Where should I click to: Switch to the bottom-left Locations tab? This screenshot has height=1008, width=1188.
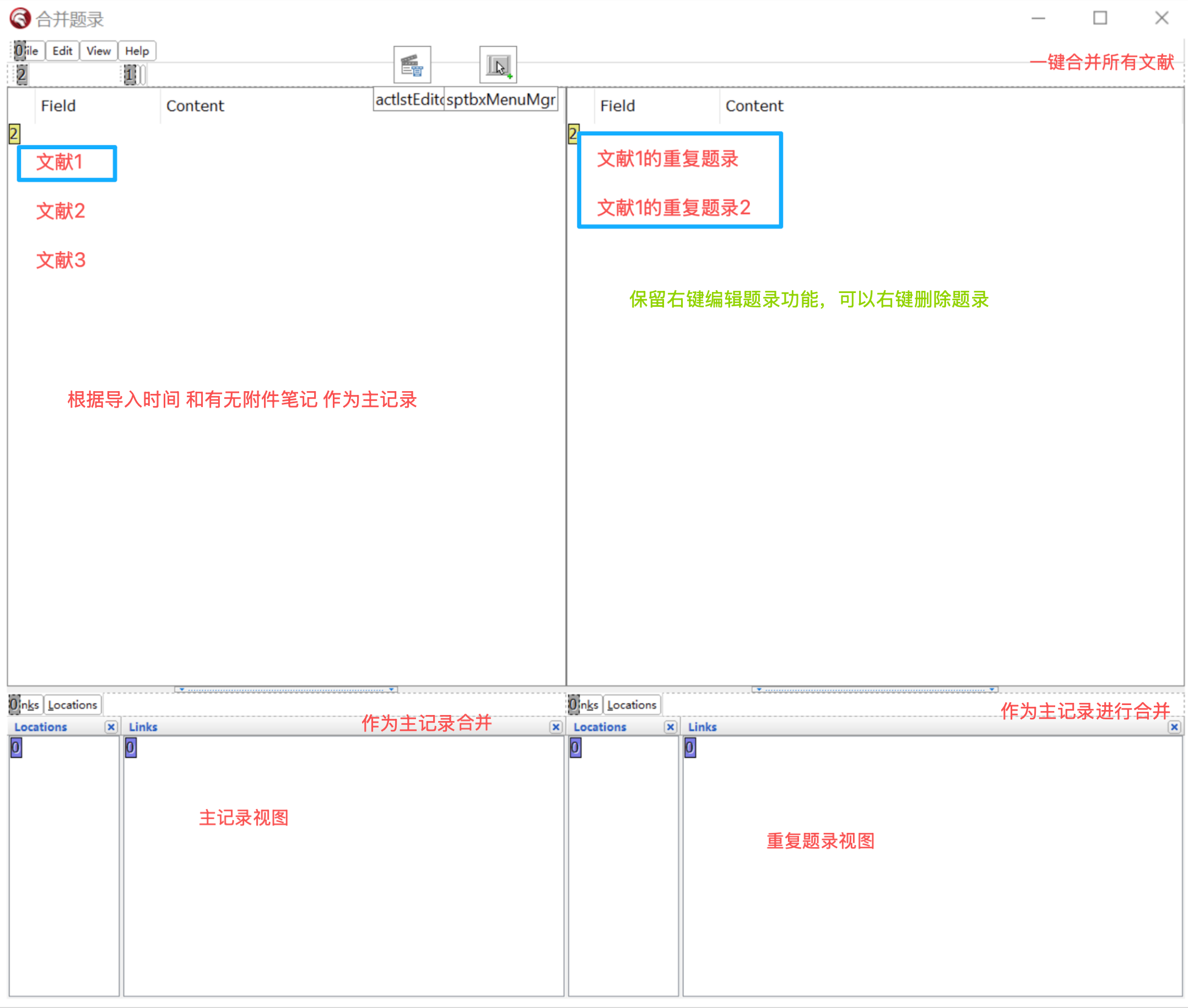[73, 704]
